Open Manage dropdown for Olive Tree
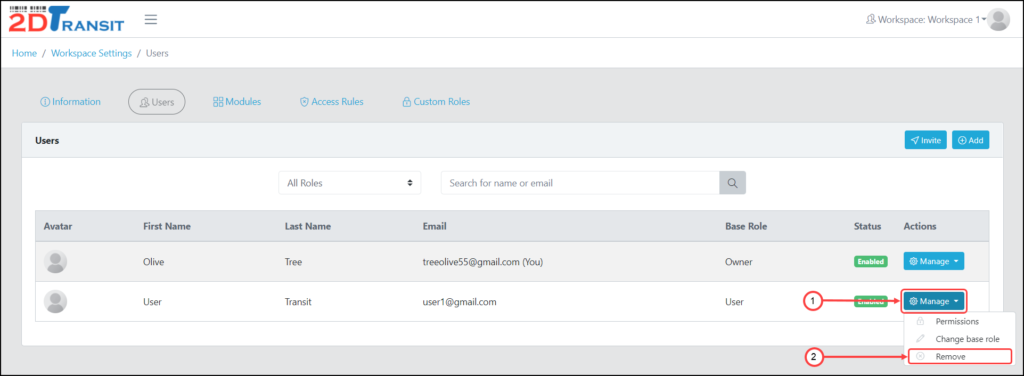The height and width of the screenshot is (376, 1024). pyautogui.click(x=933, y=261)
